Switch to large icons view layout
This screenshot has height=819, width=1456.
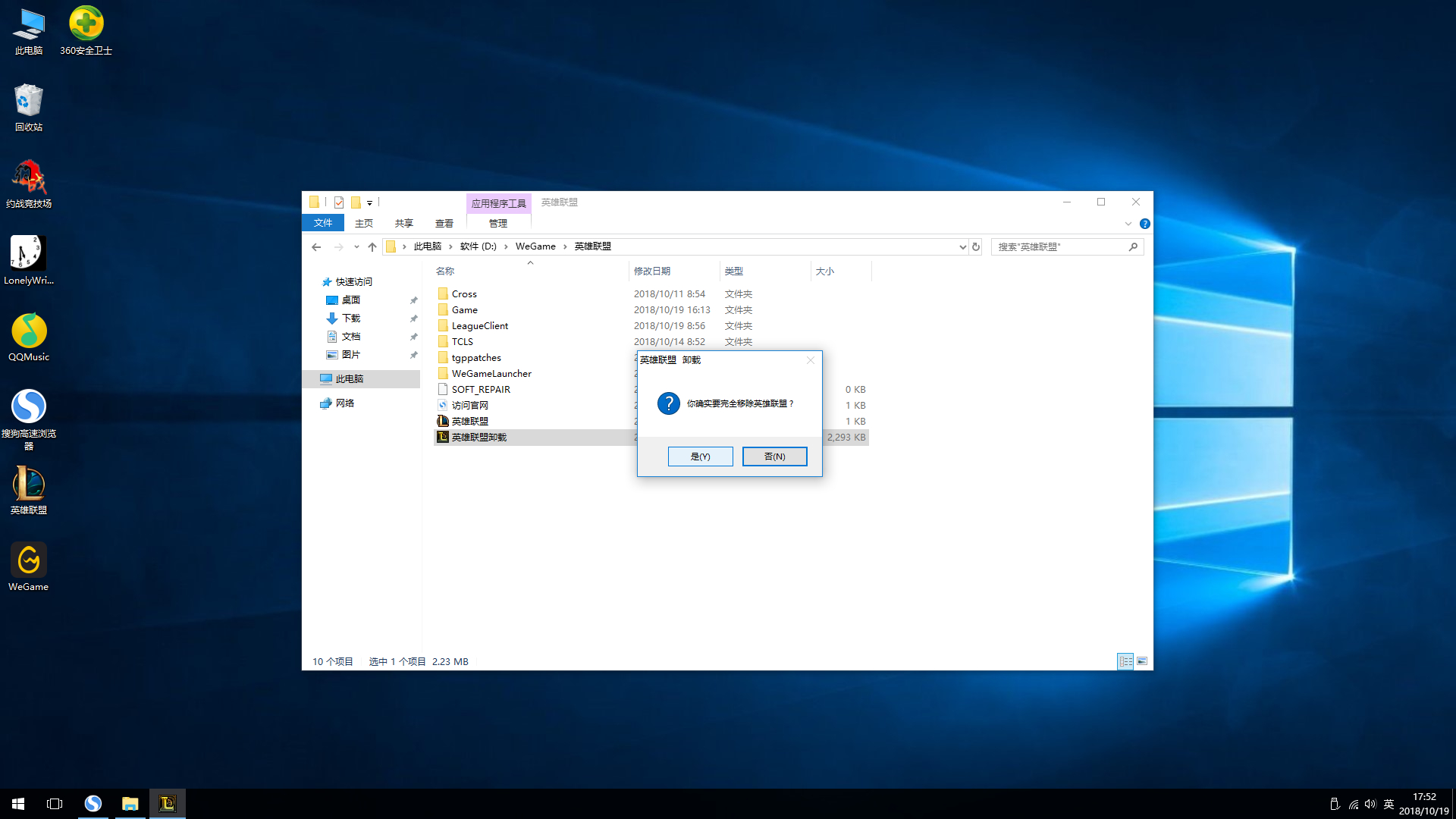click(x=1142, y=661)
